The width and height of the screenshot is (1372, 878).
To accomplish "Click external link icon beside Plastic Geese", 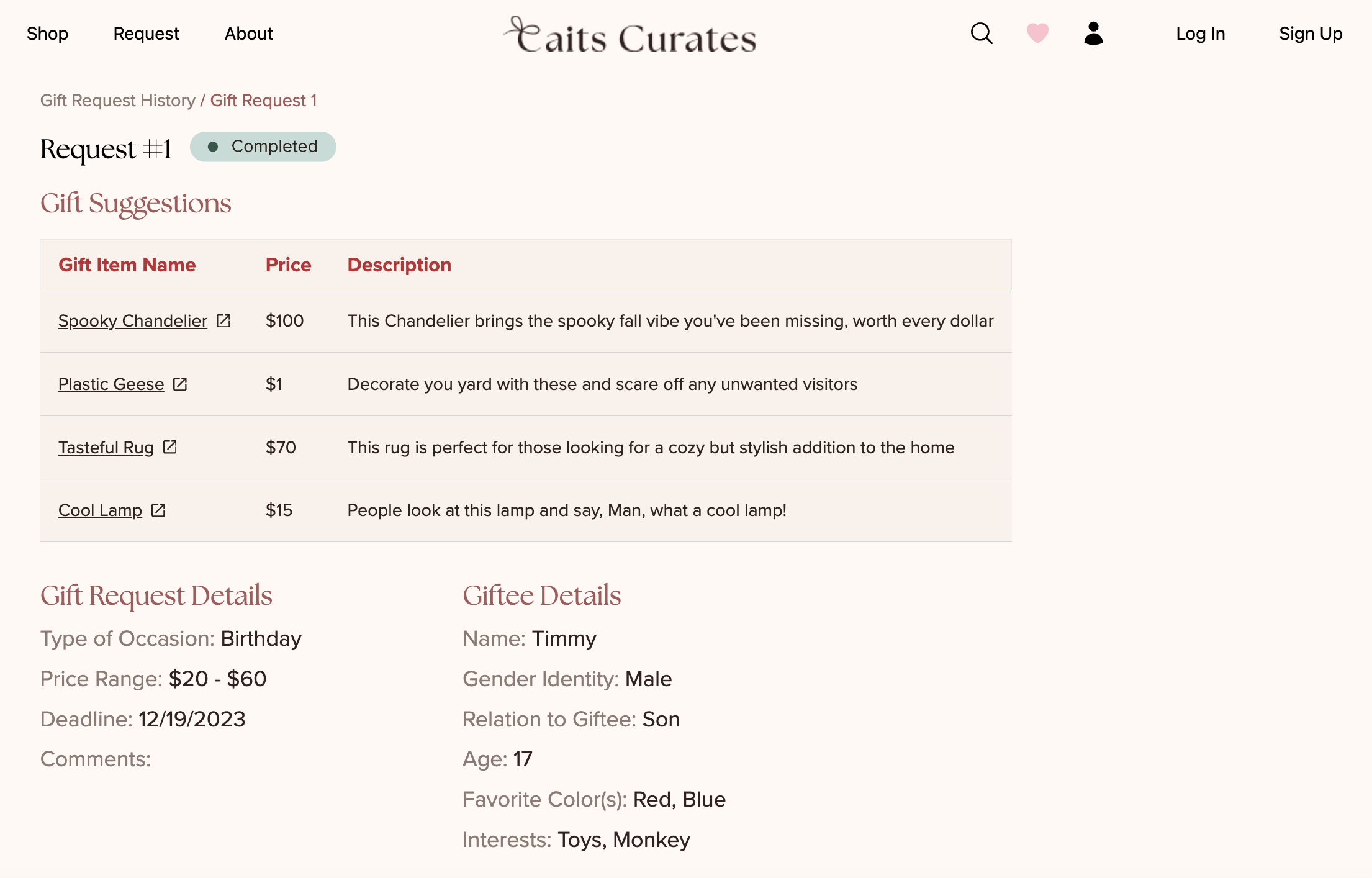I will 180,384.
